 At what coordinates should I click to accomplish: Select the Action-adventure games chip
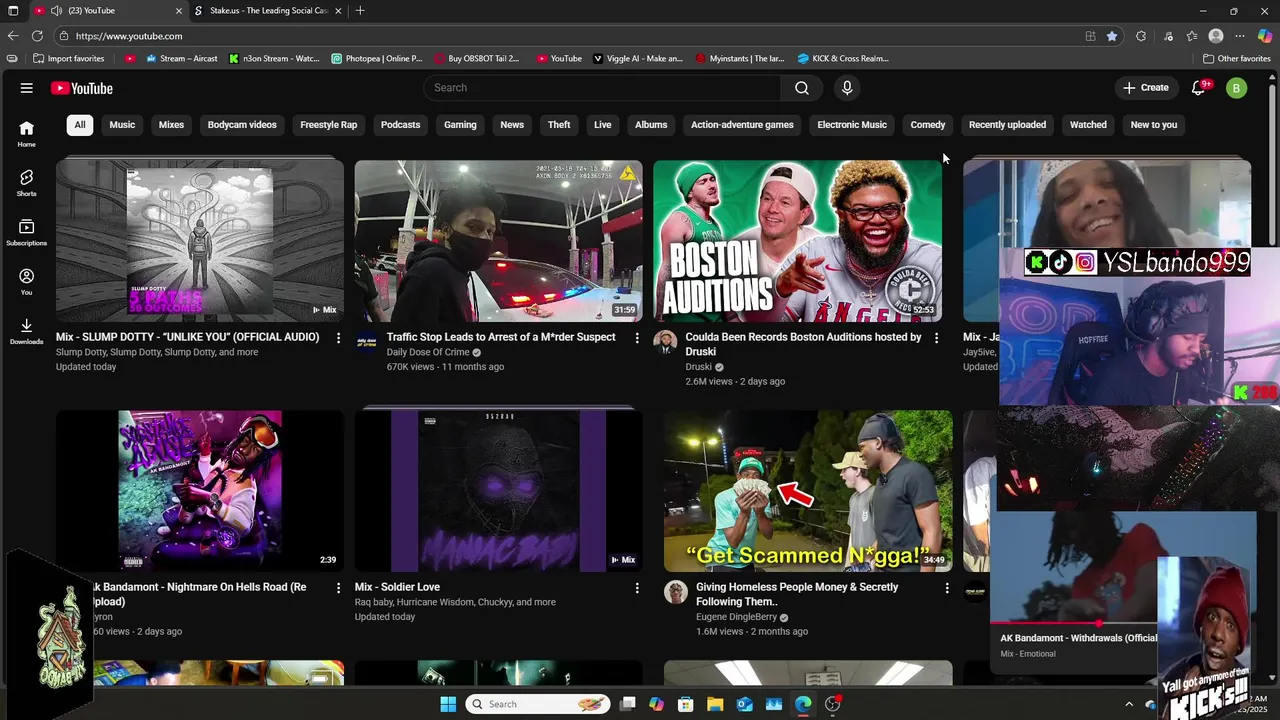742,125
